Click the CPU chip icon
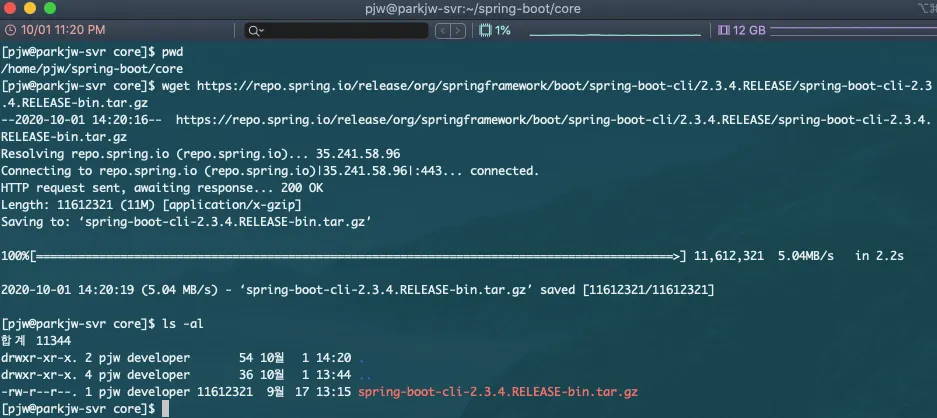937x418 pixels. (x=485, y=30)
